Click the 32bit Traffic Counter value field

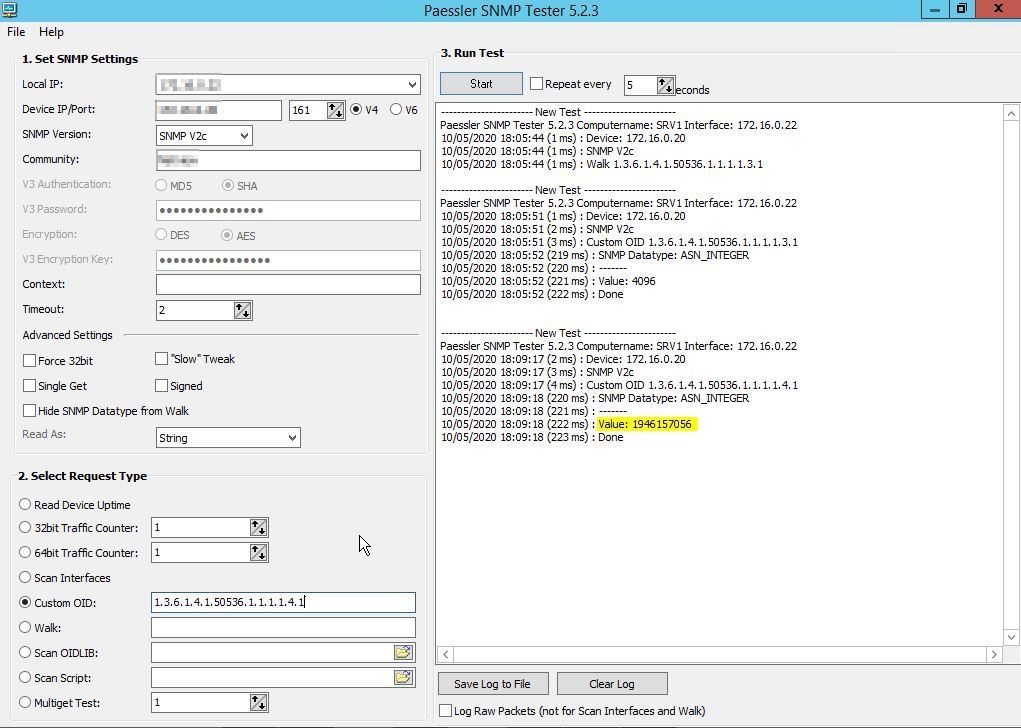coord(200,527)
